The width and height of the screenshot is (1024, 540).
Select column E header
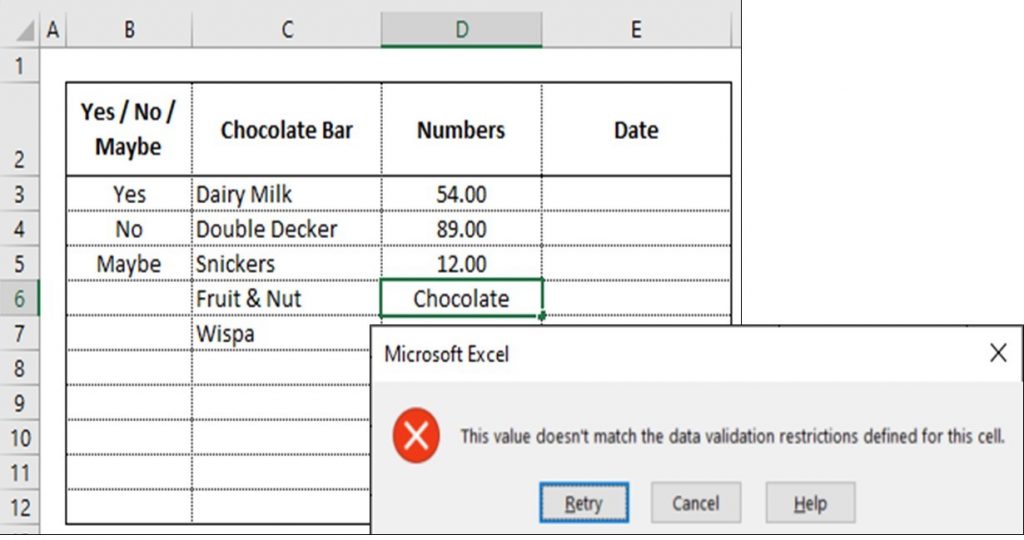tap(636, 31)
